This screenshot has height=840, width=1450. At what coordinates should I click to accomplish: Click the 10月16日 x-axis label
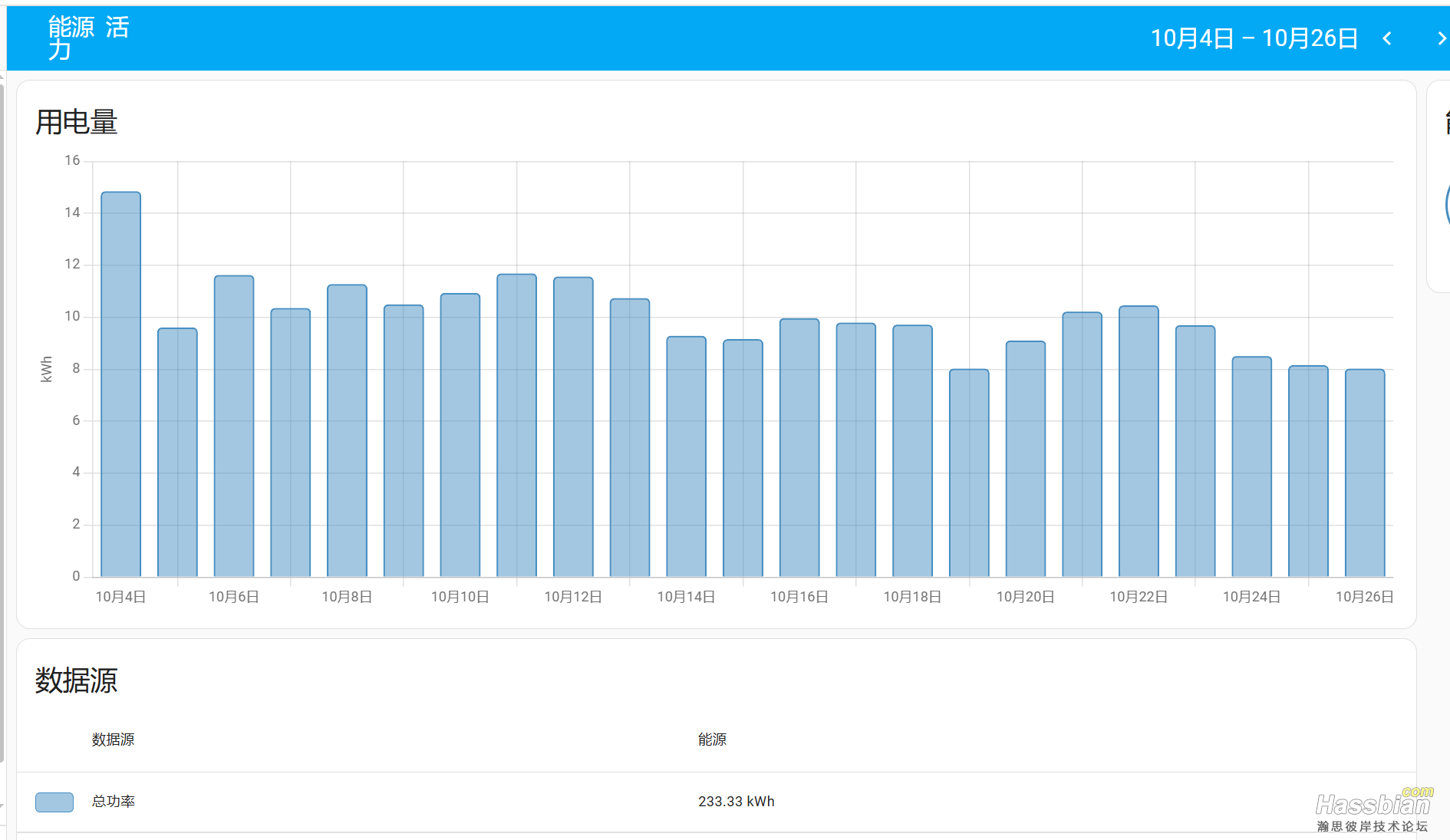pos(799,597)
